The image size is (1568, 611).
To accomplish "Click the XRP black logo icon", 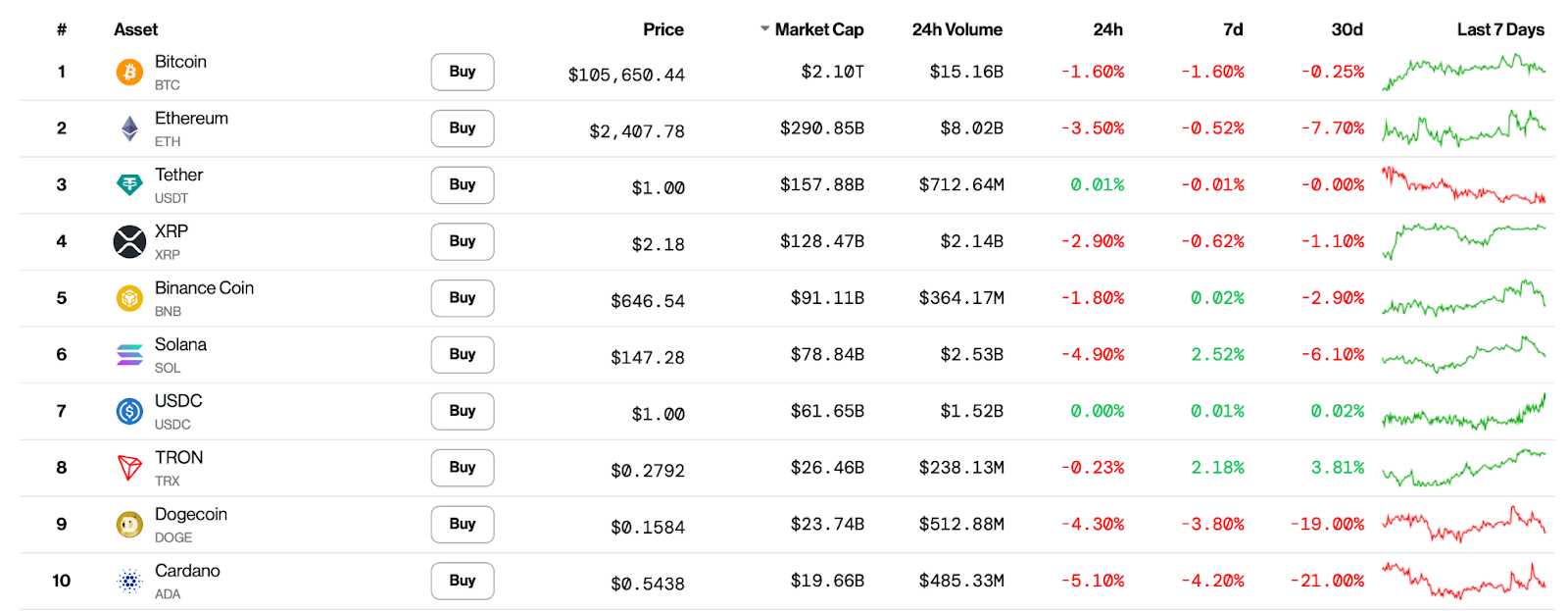I will 129,241.
